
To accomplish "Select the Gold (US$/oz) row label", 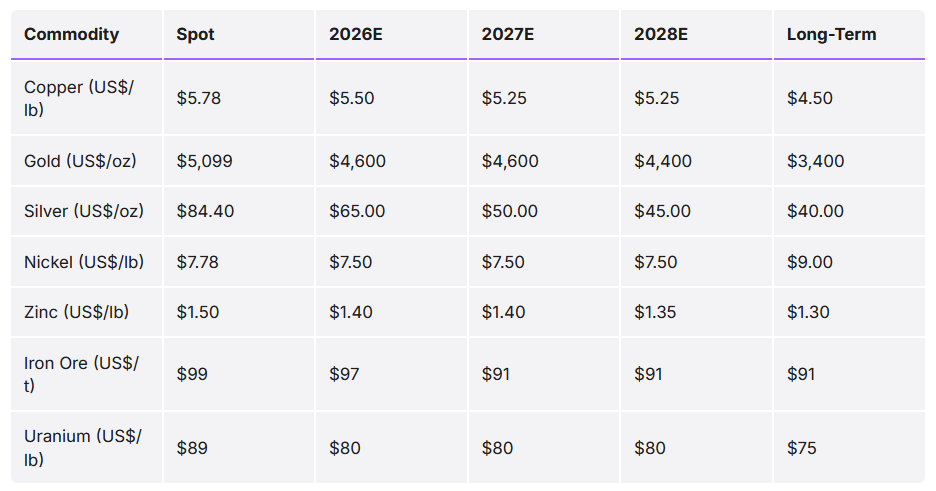I will click(80, 161).
